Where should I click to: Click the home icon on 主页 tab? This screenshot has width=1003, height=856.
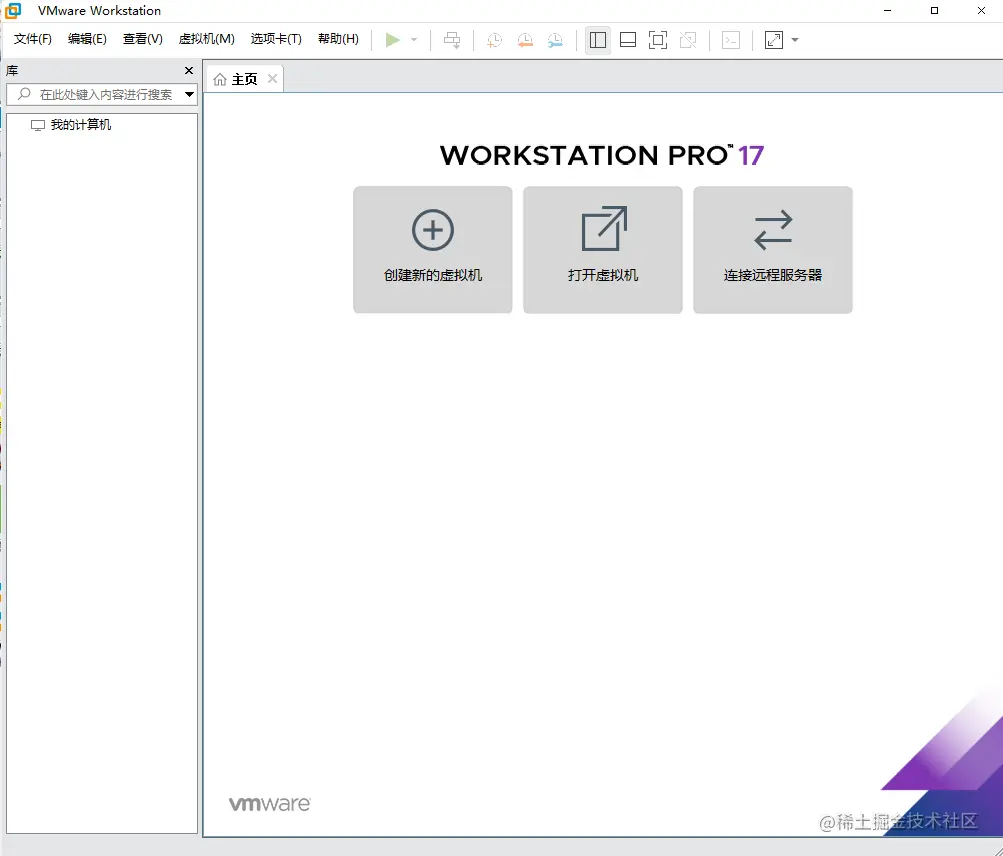pos(220,79)
